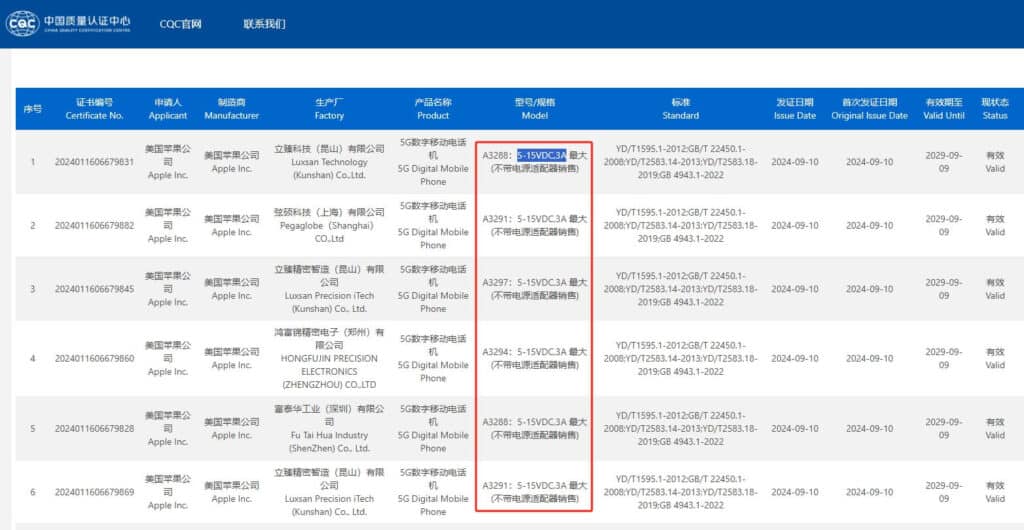Viewport: 1024px width, 530px height.
Task: Click Original Issue Date 2024-09-10 in row 4
Action: [x=869, y=358]
